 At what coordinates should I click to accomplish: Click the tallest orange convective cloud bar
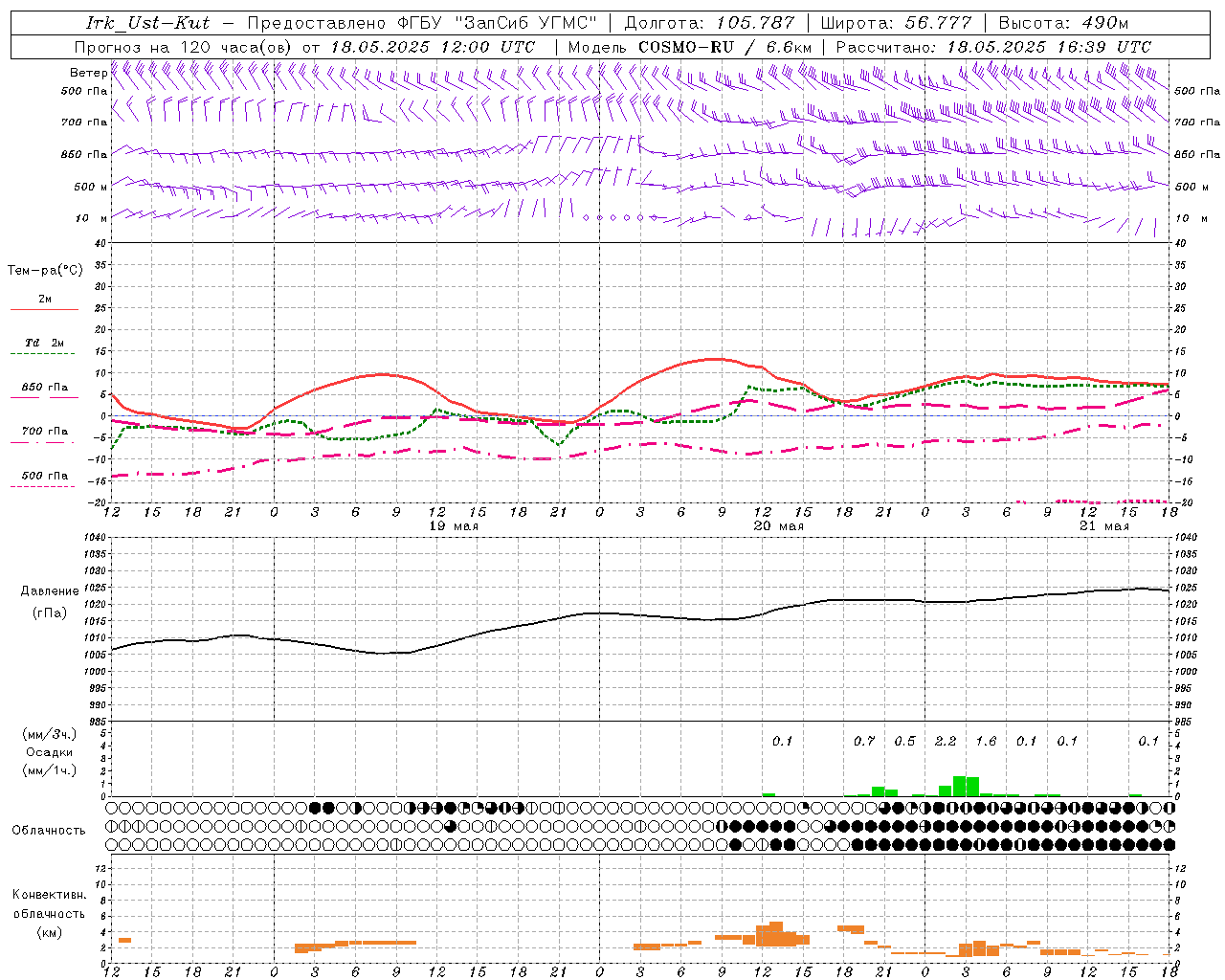coord(776,934)
